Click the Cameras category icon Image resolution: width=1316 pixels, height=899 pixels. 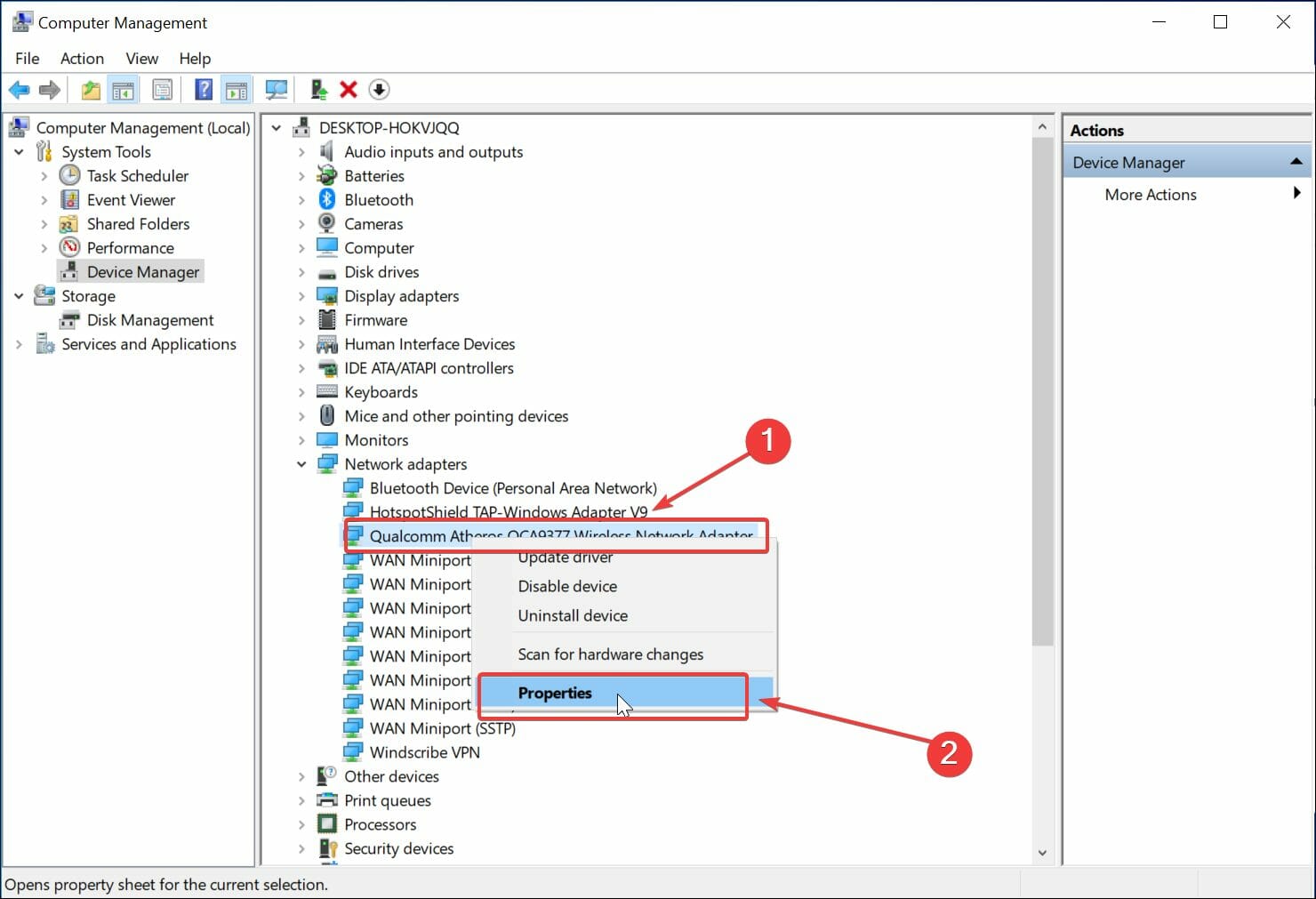coord(327,223)
